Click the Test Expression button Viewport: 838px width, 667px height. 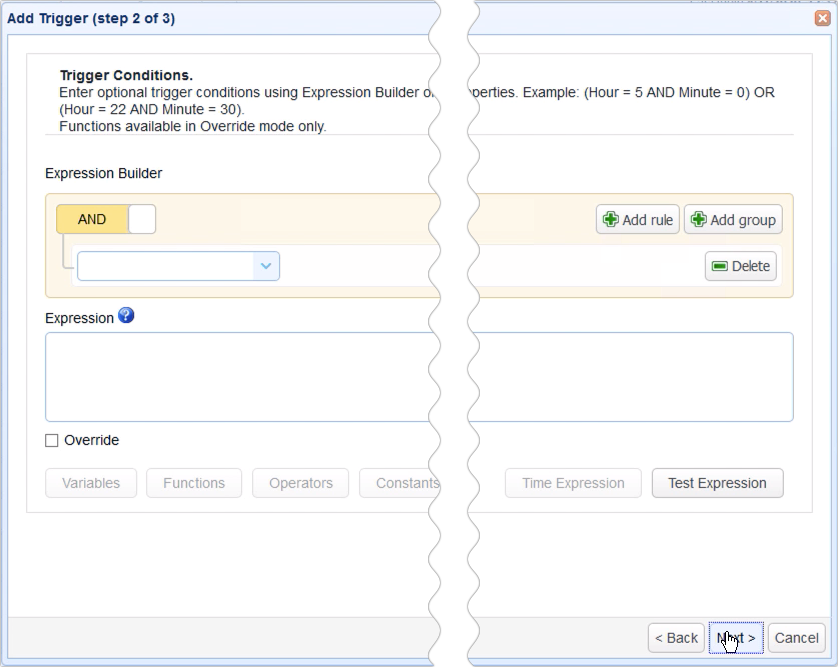(717, 483)
